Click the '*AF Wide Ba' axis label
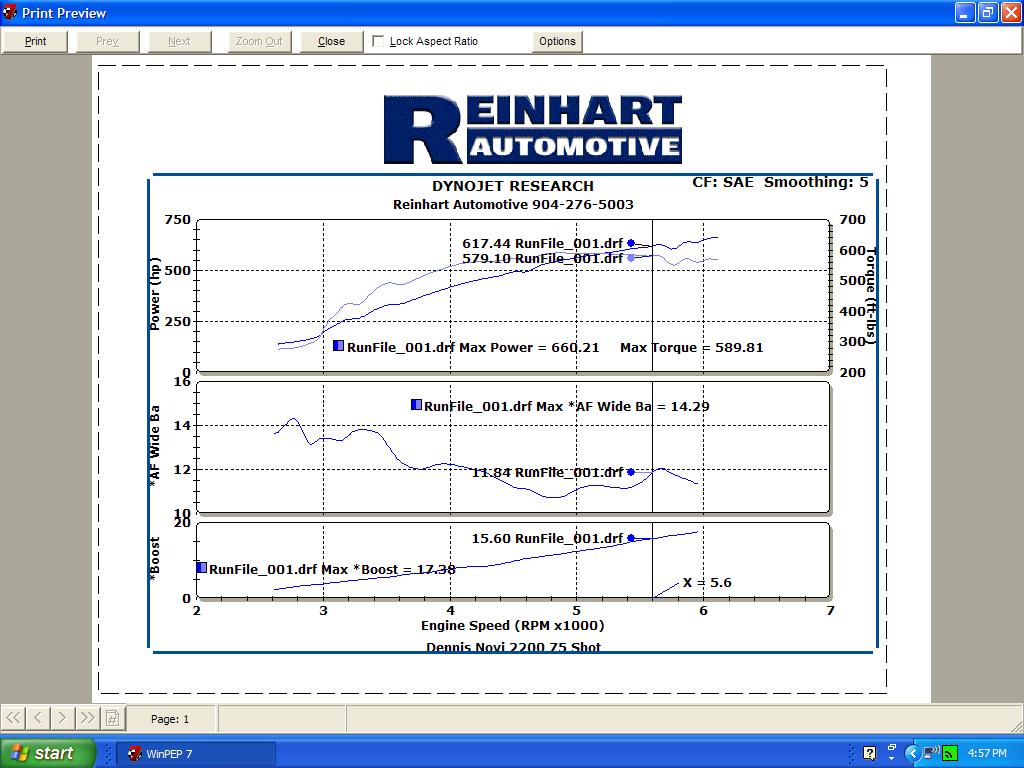The height and width of the screenshot is (768, 1024). [155, 447]
